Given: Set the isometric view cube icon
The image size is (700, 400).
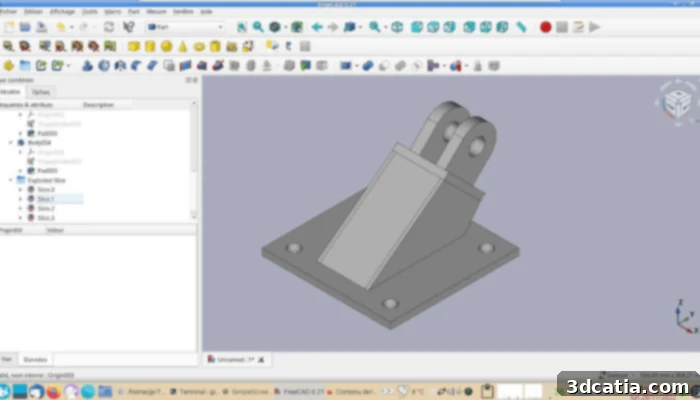Looking at the screenshot, I should point(397,27).
